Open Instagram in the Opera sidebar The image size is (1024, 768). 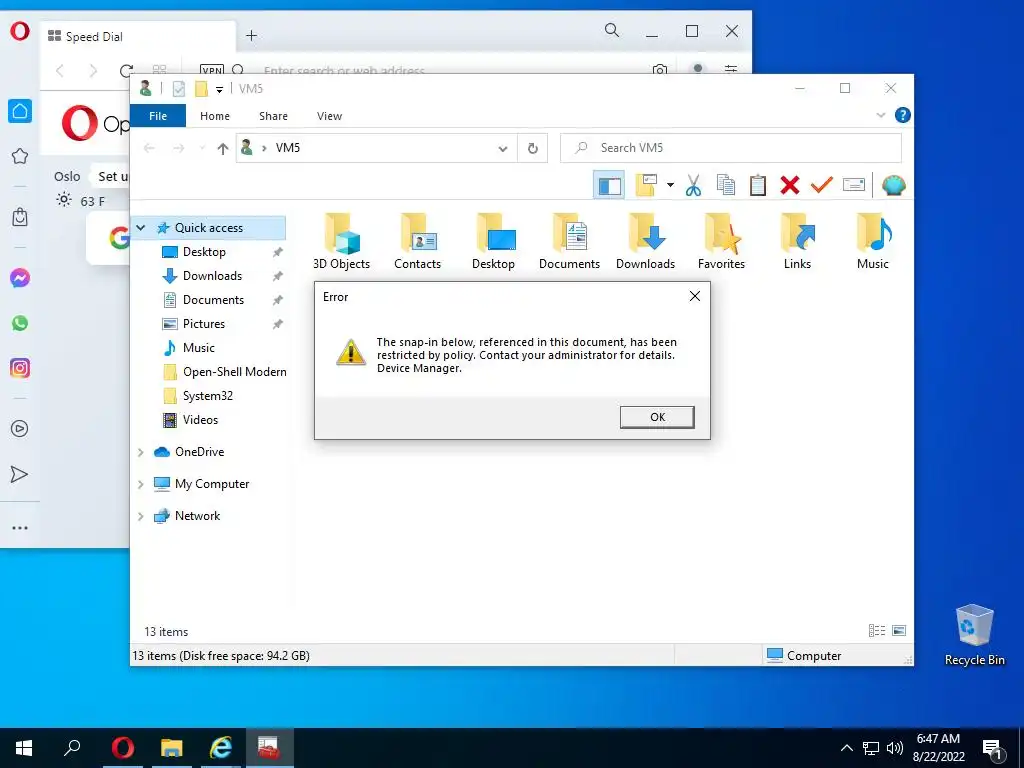pos(20,368)
